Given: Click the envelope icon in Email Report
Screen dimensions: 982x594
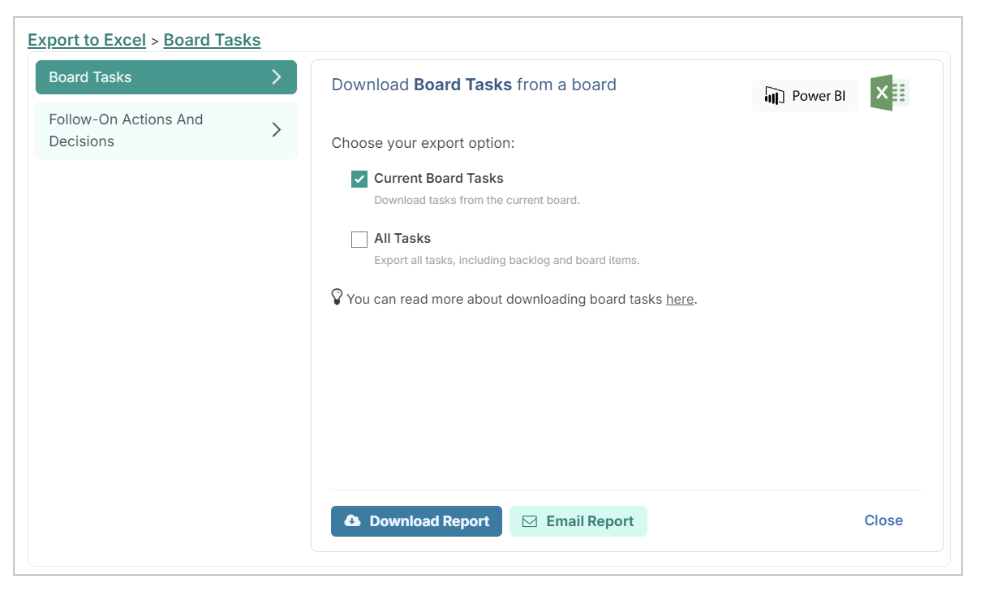Looking at the screenshot, I should (x=530, y=521).
